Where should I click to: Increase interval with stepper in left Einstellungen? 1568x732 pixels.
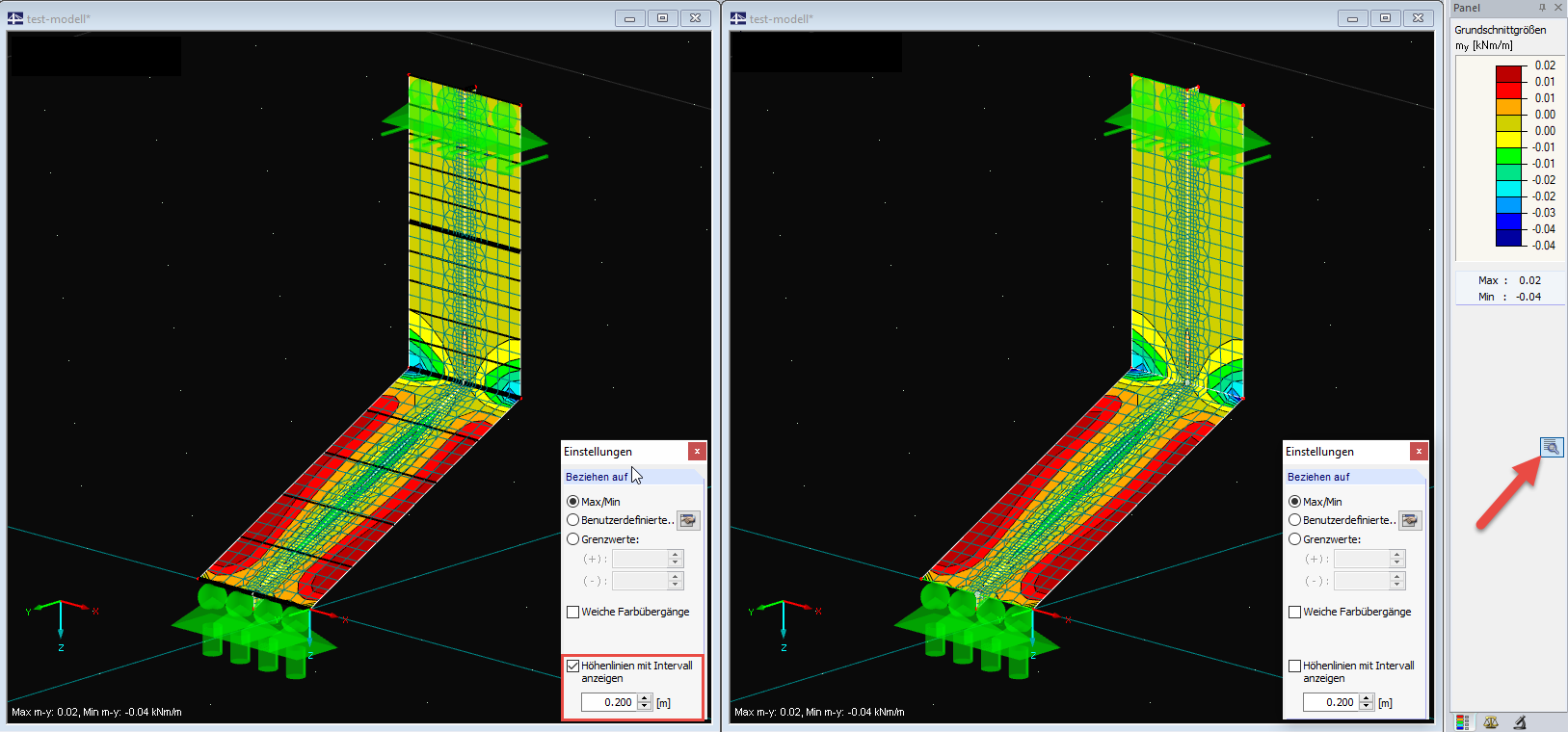[x=645, y=698]
